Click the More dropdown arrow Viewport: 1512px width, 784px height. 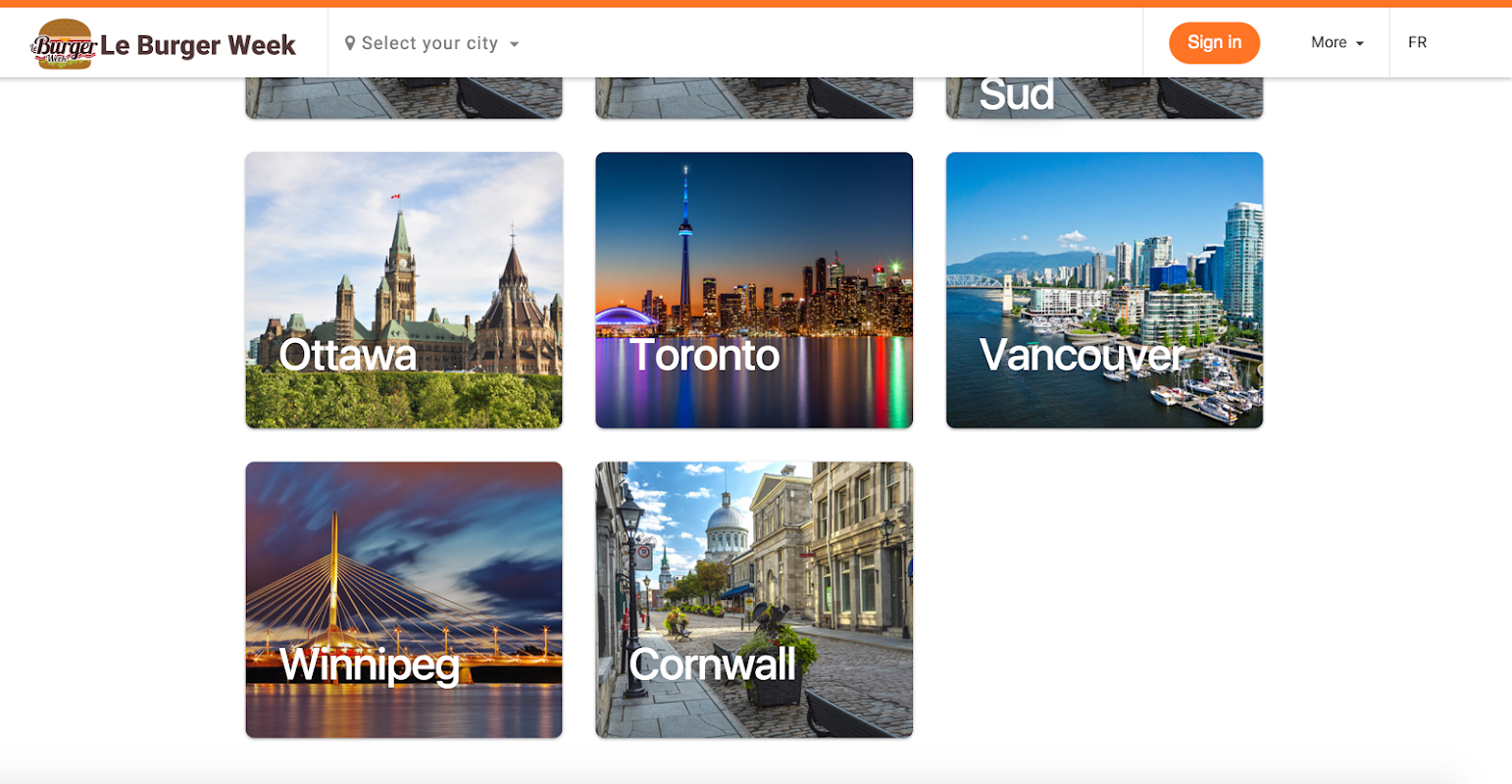point(1360,44)
